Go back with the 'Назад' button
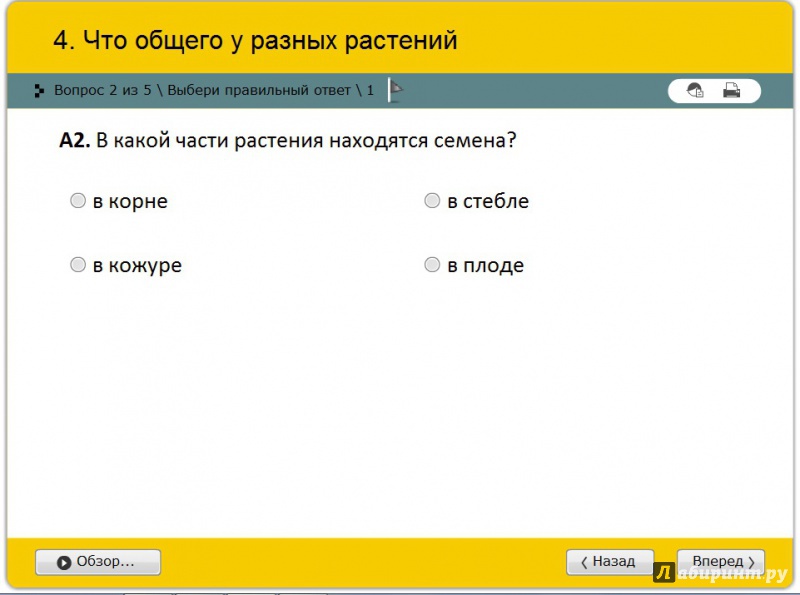800x595 pixels. click(x=610, y=562)
